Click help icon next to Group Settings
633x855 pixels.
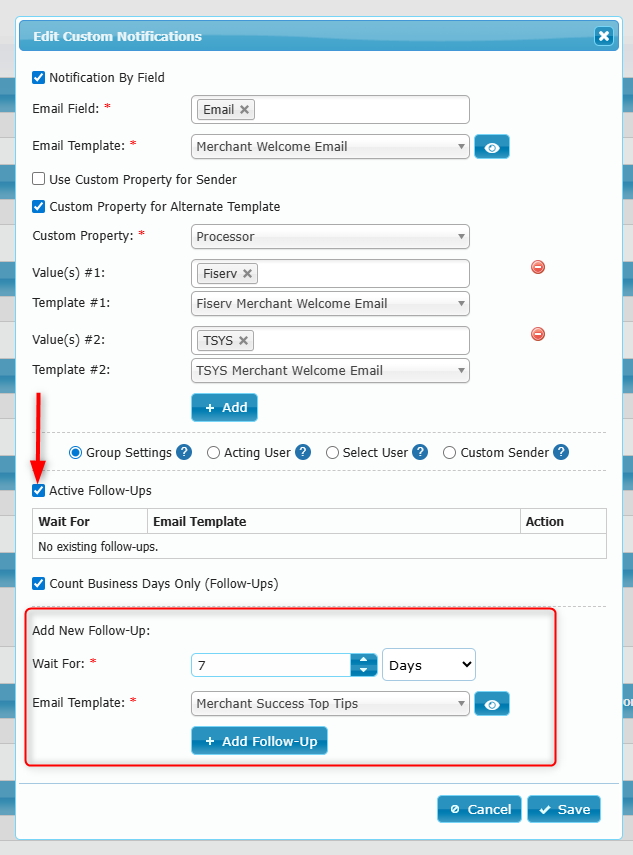[x=184, y=452]
